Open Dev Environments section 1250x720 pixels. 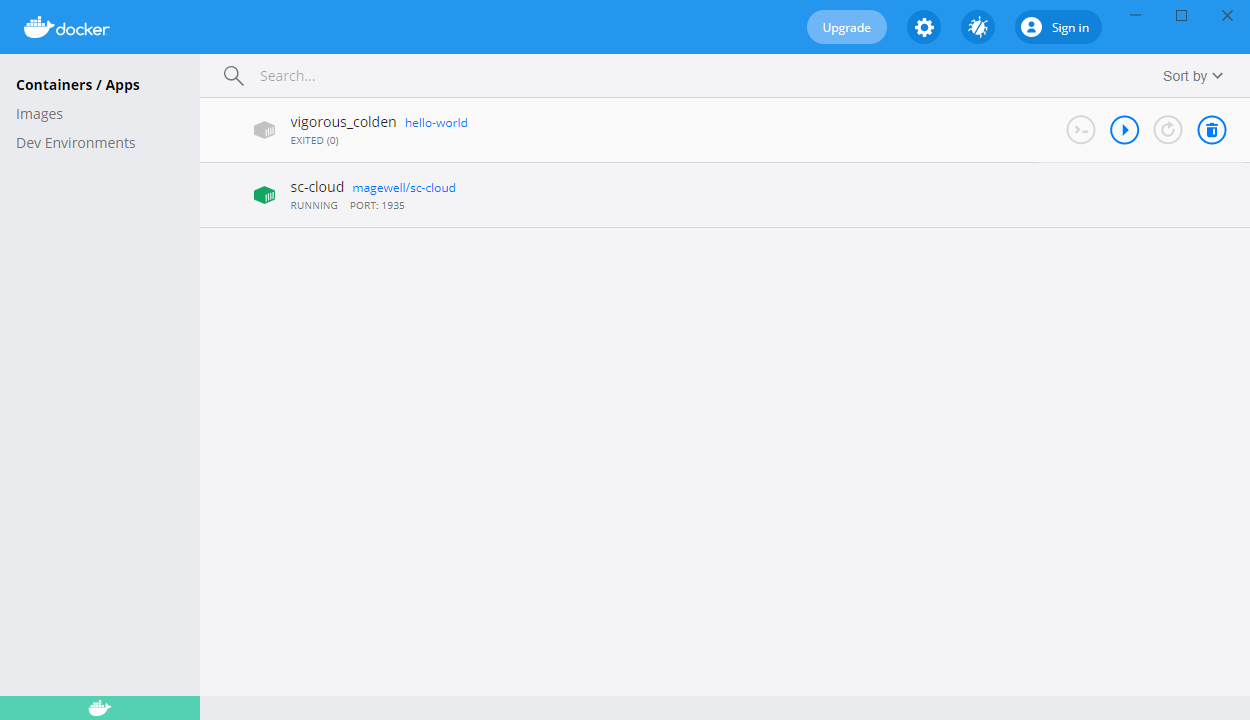click(x=75, y=142)
